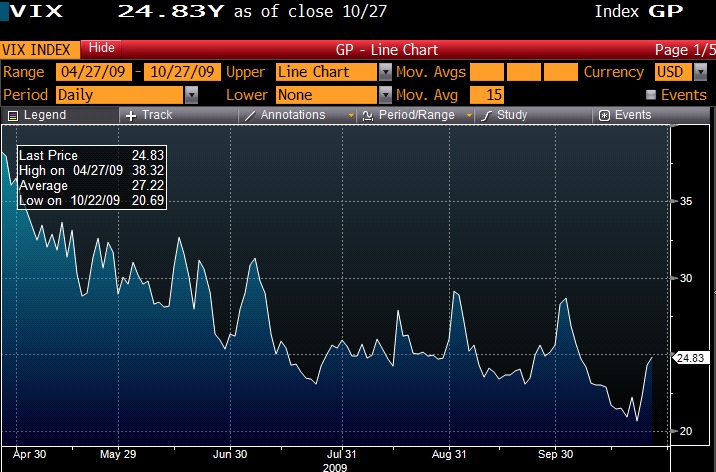Viewport: 716px width, 472px height.
Task: Open the Upper chart type dropdown
Action: pyautogui.click(x=385, y=72)
